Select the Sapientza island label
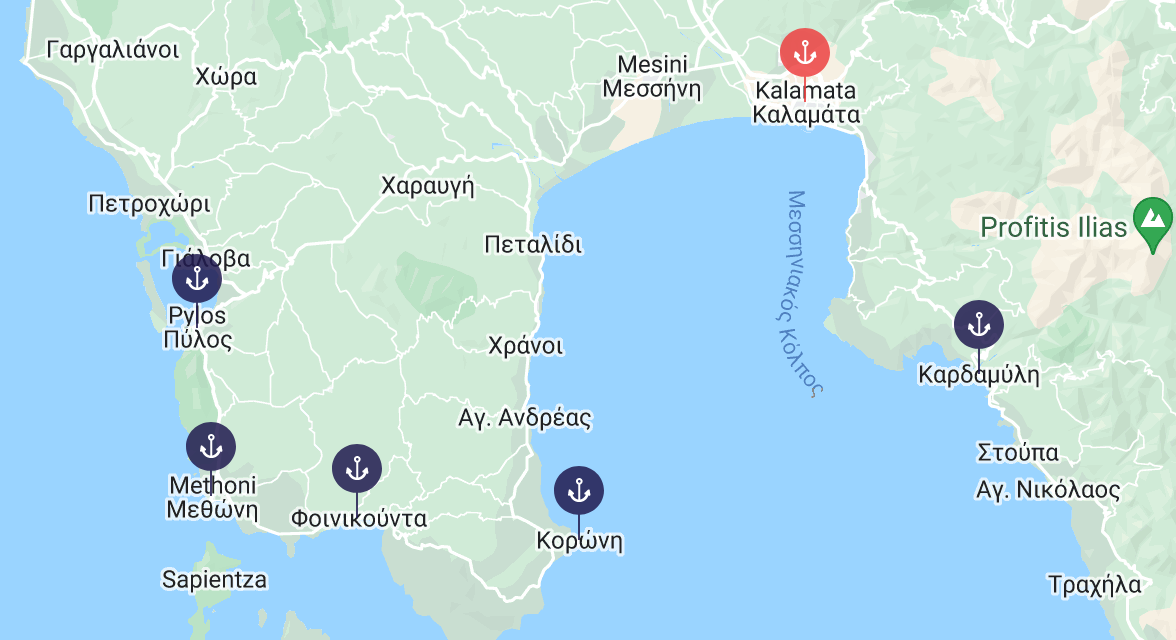The height and width of the screenshot is (640, 1176). pyautogui.click(x=214, y=580)
